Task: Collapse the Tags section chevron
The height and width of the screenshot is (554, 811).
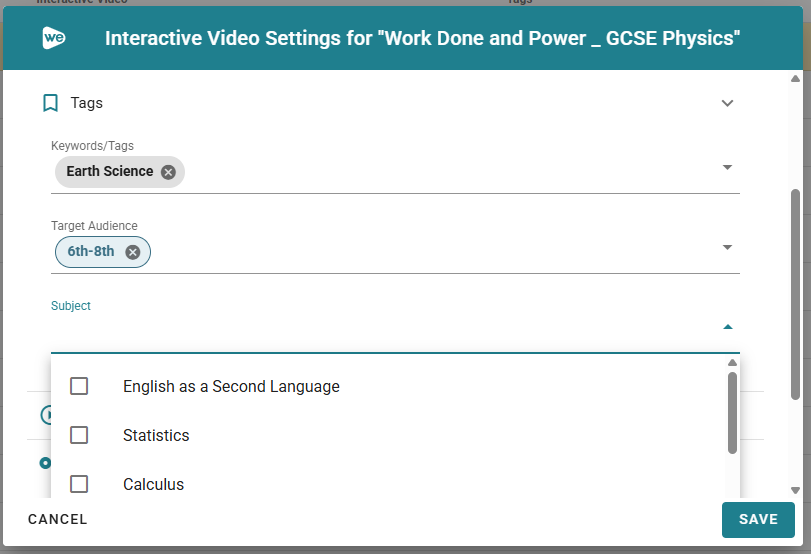Action: (727, 103)
